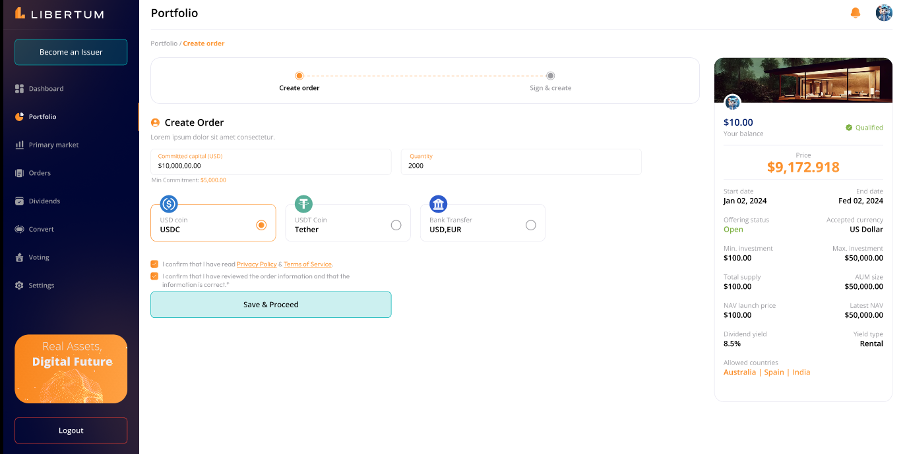Select the USDC radio button
The height and width of the screenshot is (454, 904).
tap(261, 225)
